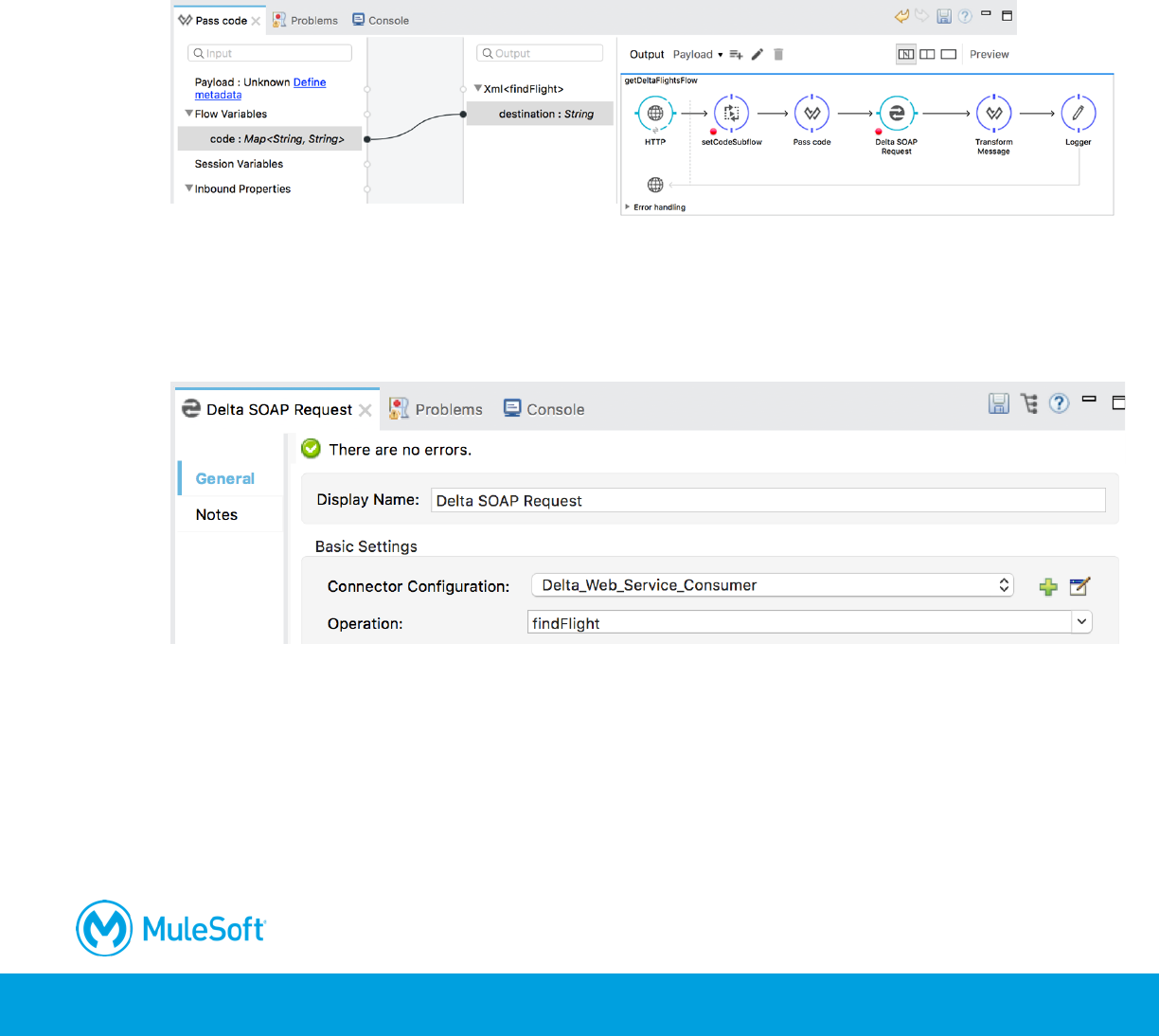This screenshot has width=1159, height=1036.
Task: Click the HTTP response globe icon below flow
Action: (x=655, y=185)
